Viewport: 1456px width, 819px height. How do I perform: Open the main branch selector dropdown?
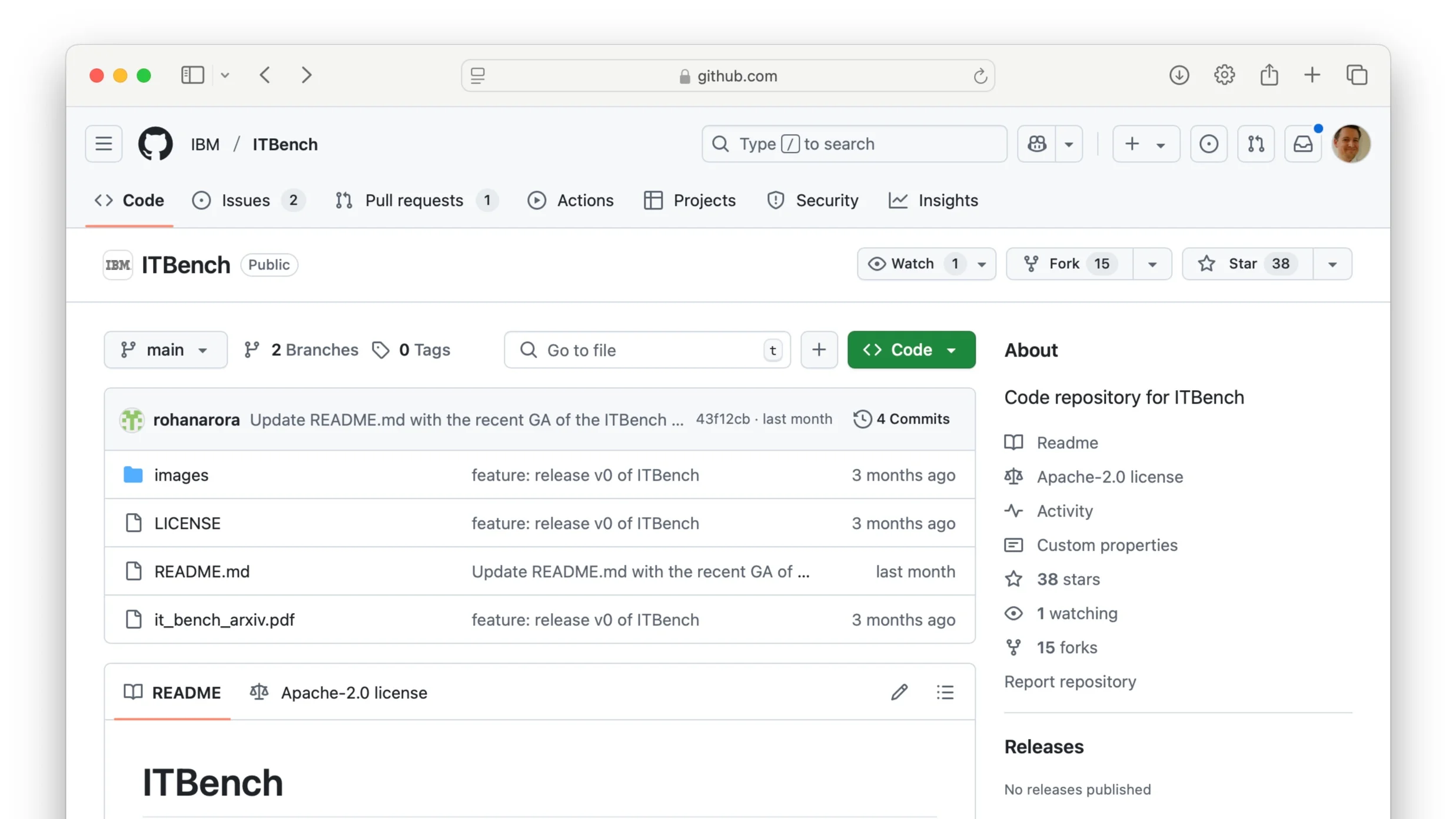tap(165, 349)
